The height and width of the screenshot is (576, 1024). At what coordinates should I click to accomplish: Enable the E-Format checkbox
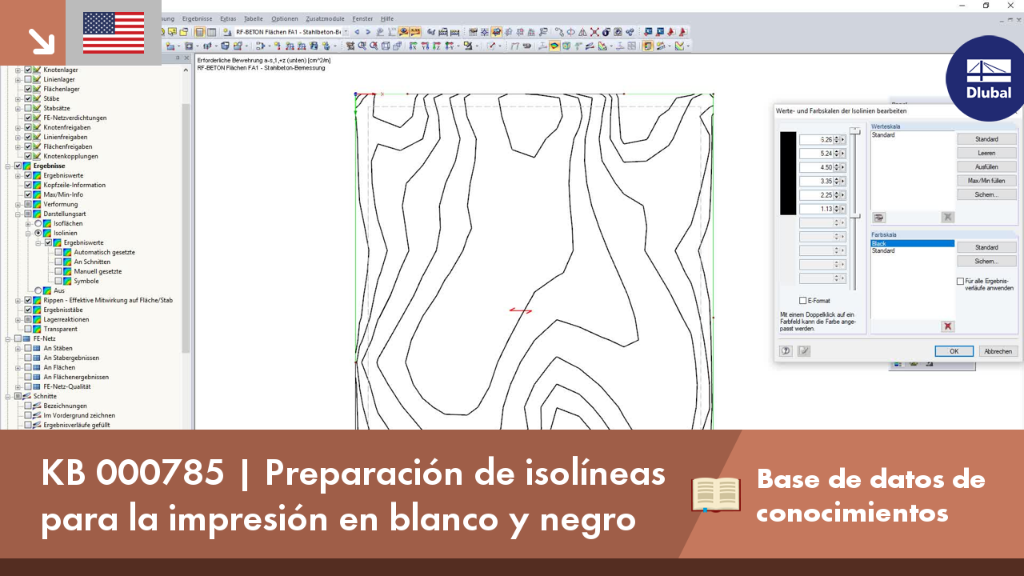pos(803,300)
